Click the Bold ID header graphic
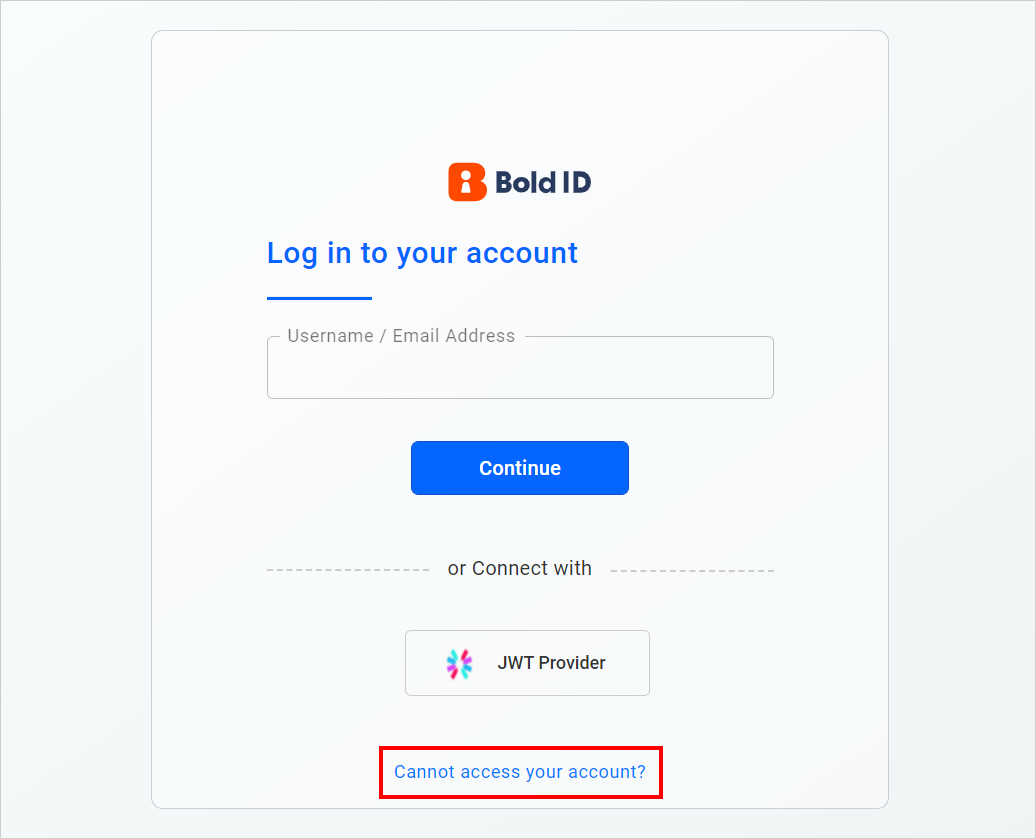The height and width of the screenshot is (839, 1036). pyautogui.click(x=519, y=181)
